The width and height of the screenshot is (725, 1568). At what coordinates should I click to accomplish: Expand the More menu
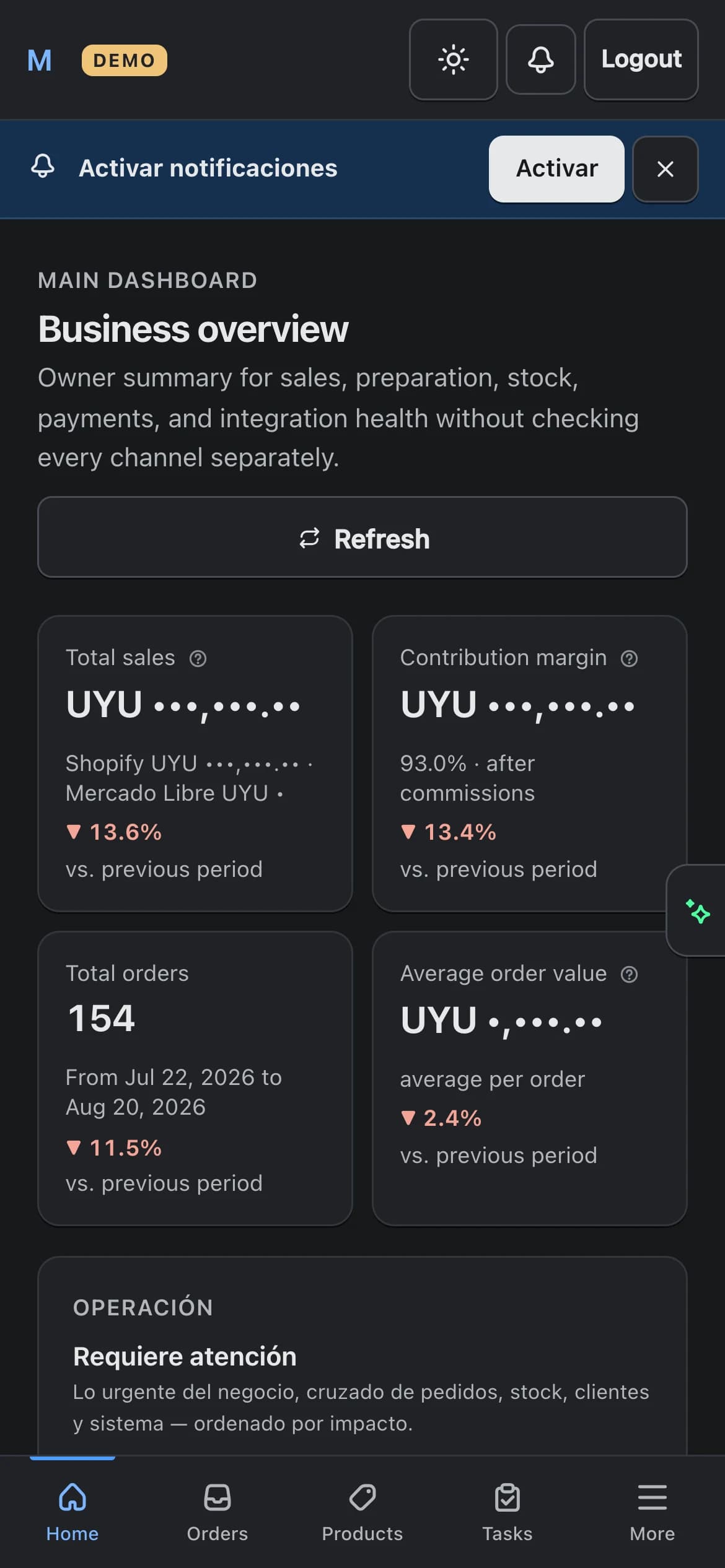coord(652,1512)
